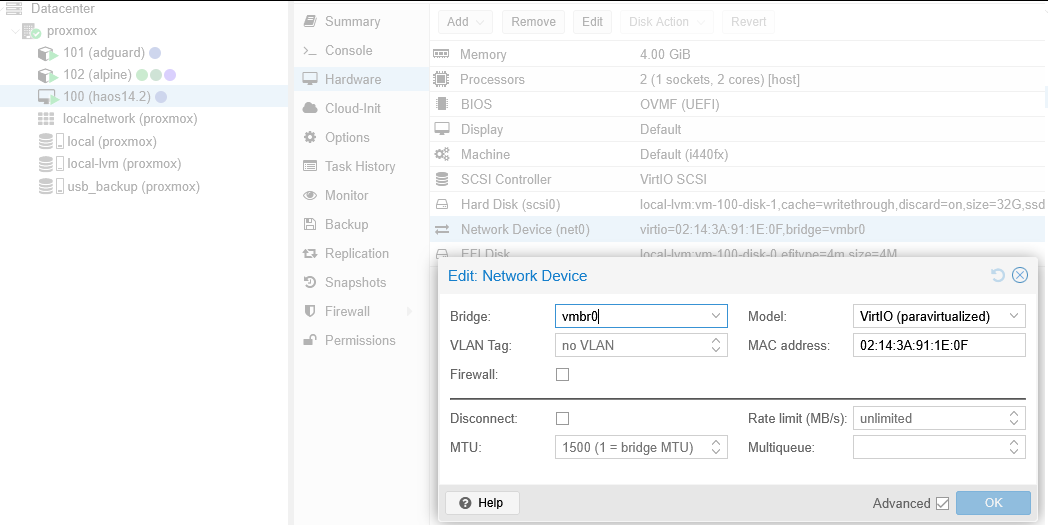The width and height of the screenshot is (1048, 525).
Task: Select the 102 (alpine) container icon
Action: pyautogui.click(x=47, y=75)
